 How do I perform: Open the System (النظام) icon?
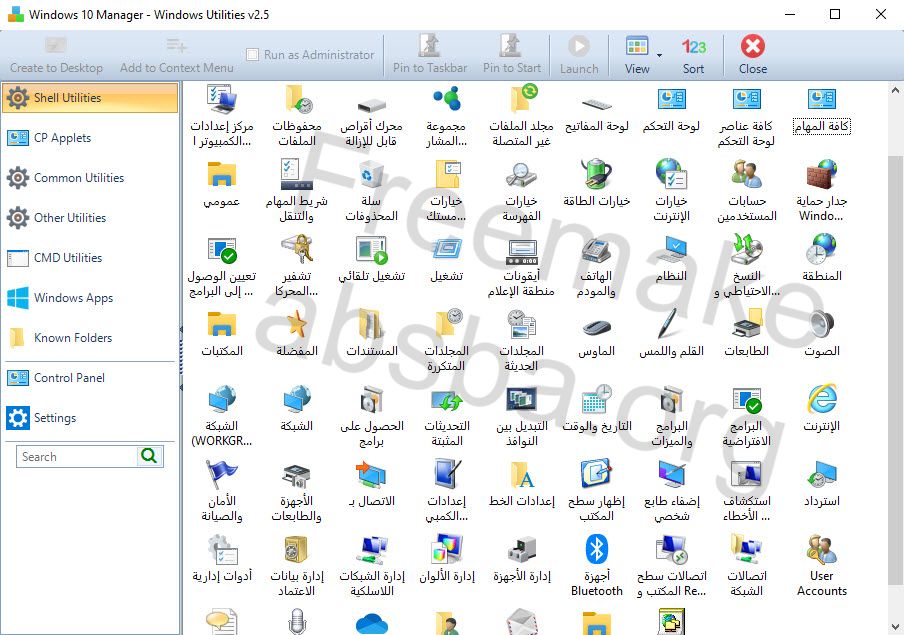(x=671, y=250)
